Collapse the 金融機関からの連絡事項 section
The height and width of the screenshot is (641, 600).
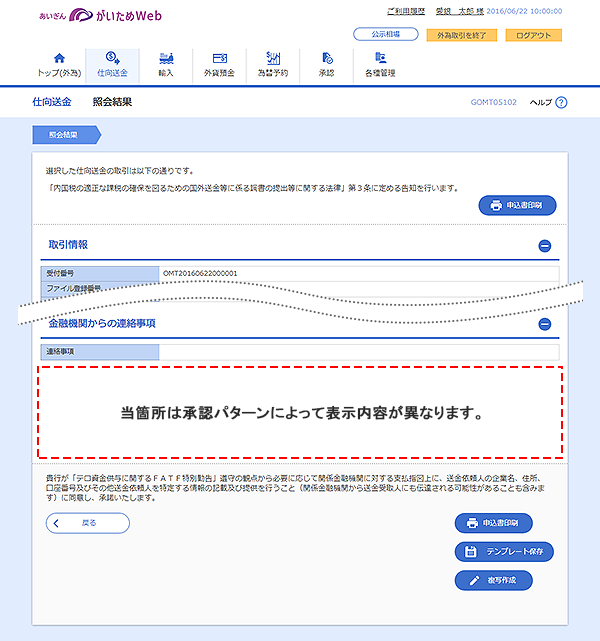point(545,324)
